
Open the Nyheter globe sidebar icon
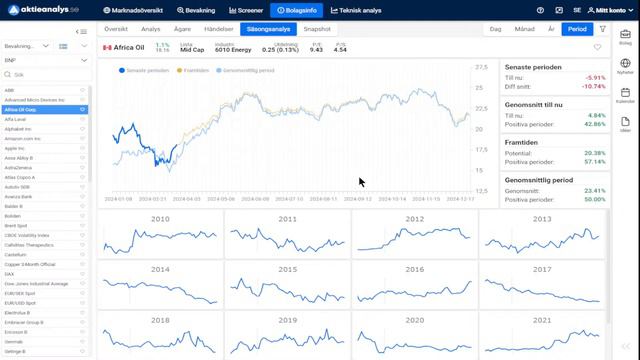[x=625, y=66]
